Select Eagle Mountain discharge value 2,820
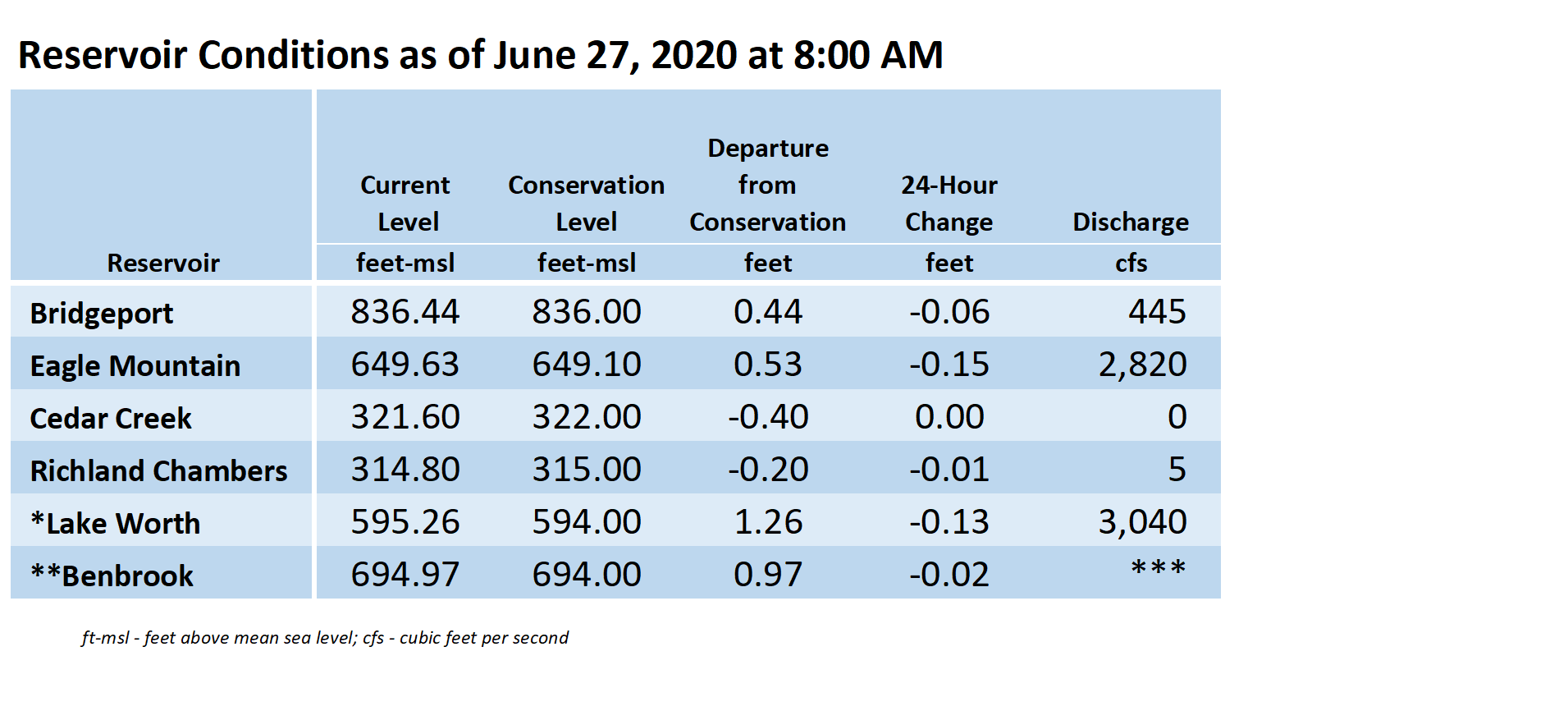The image size is (1568, 711). coord(1142,365)
